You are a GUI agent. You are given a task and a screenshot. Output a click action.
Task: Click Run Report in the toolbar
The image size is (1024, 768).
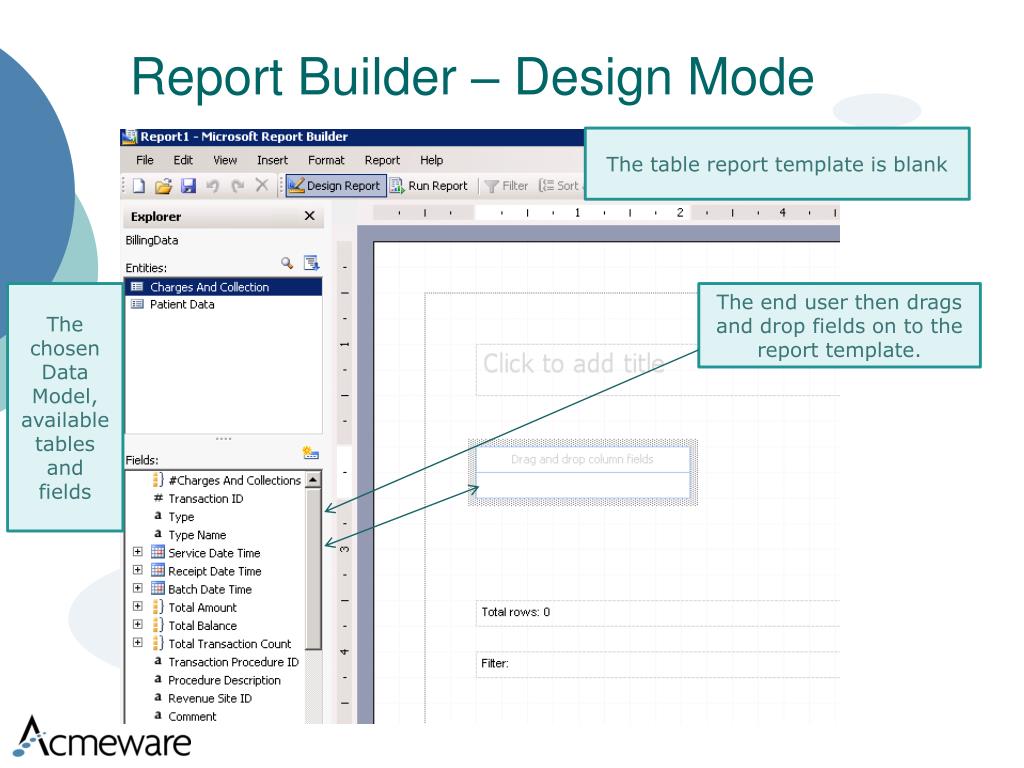(x=429, y=185)
